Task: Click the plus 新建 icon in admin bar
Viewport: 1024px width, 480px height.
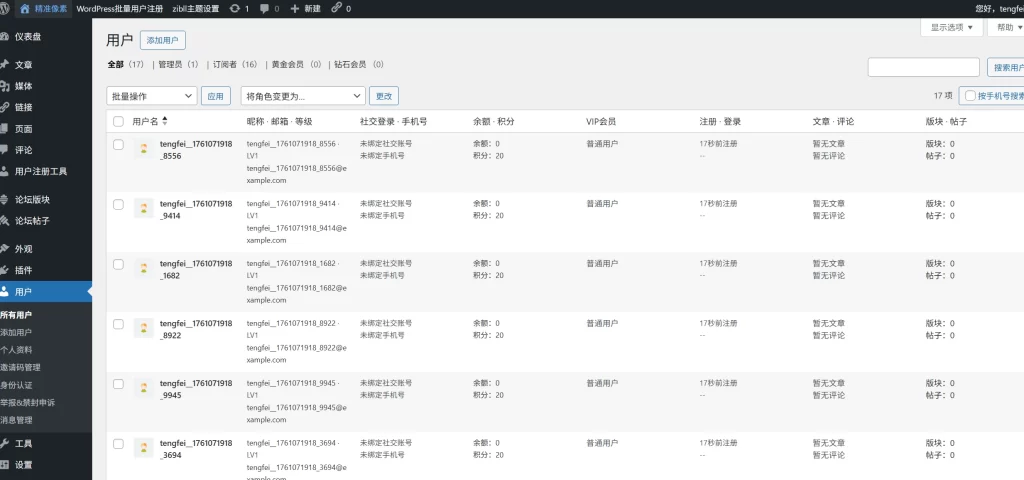Action: click(294, 8)
